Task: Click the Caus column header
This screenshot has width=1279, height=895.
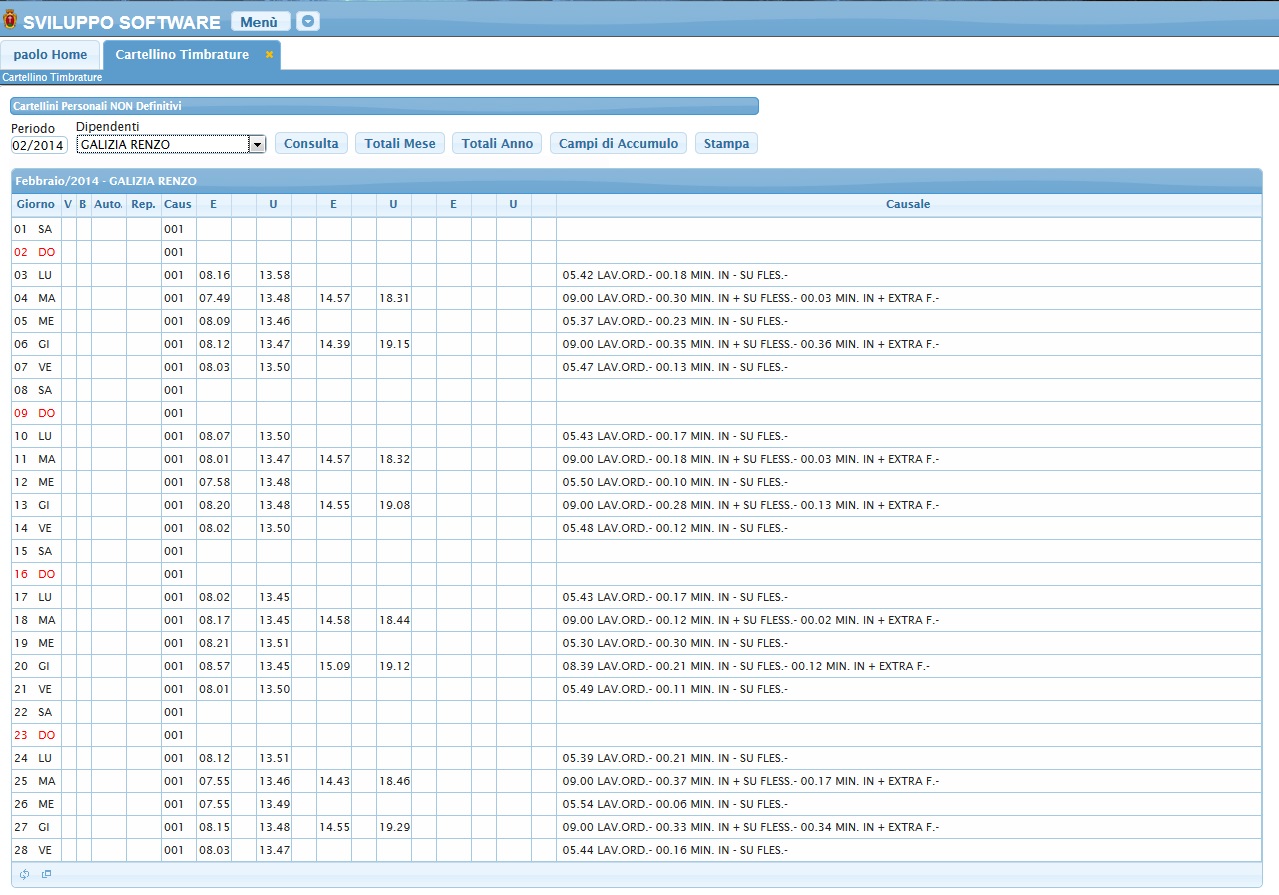Action: click(178, 204)
